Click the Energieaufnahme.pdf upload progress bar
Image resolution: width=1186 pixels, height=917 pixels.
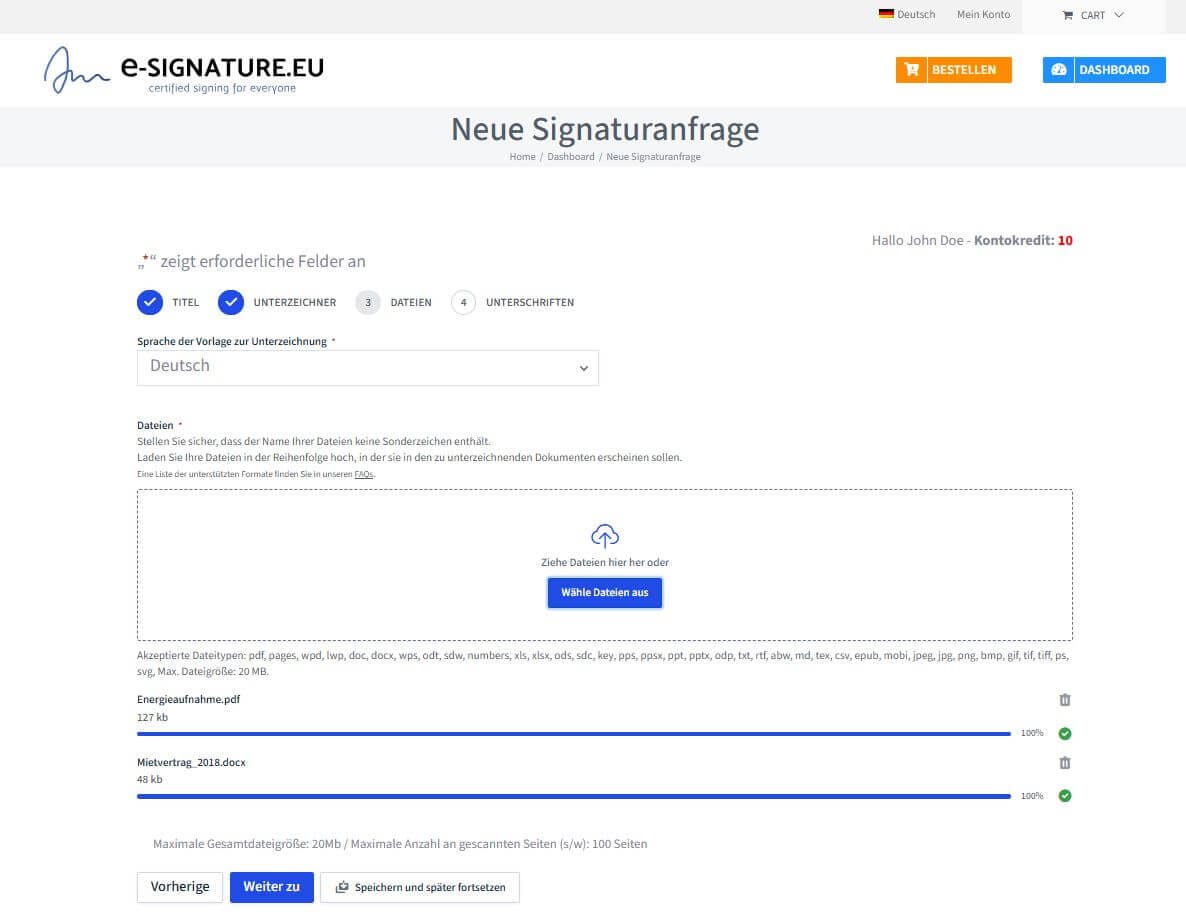(573, 734)
